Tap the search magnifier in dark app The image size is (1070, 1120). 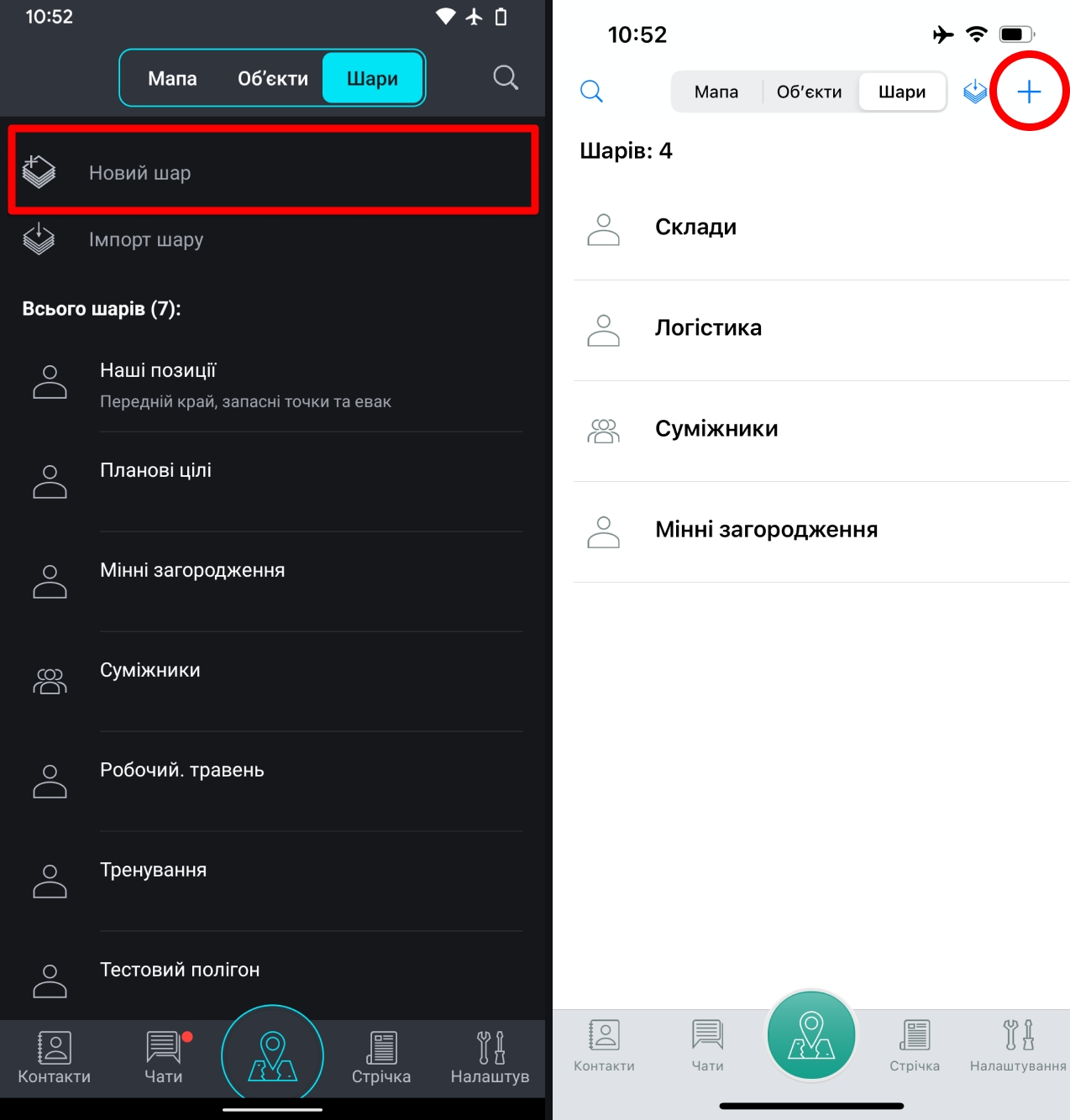(505, 77)
